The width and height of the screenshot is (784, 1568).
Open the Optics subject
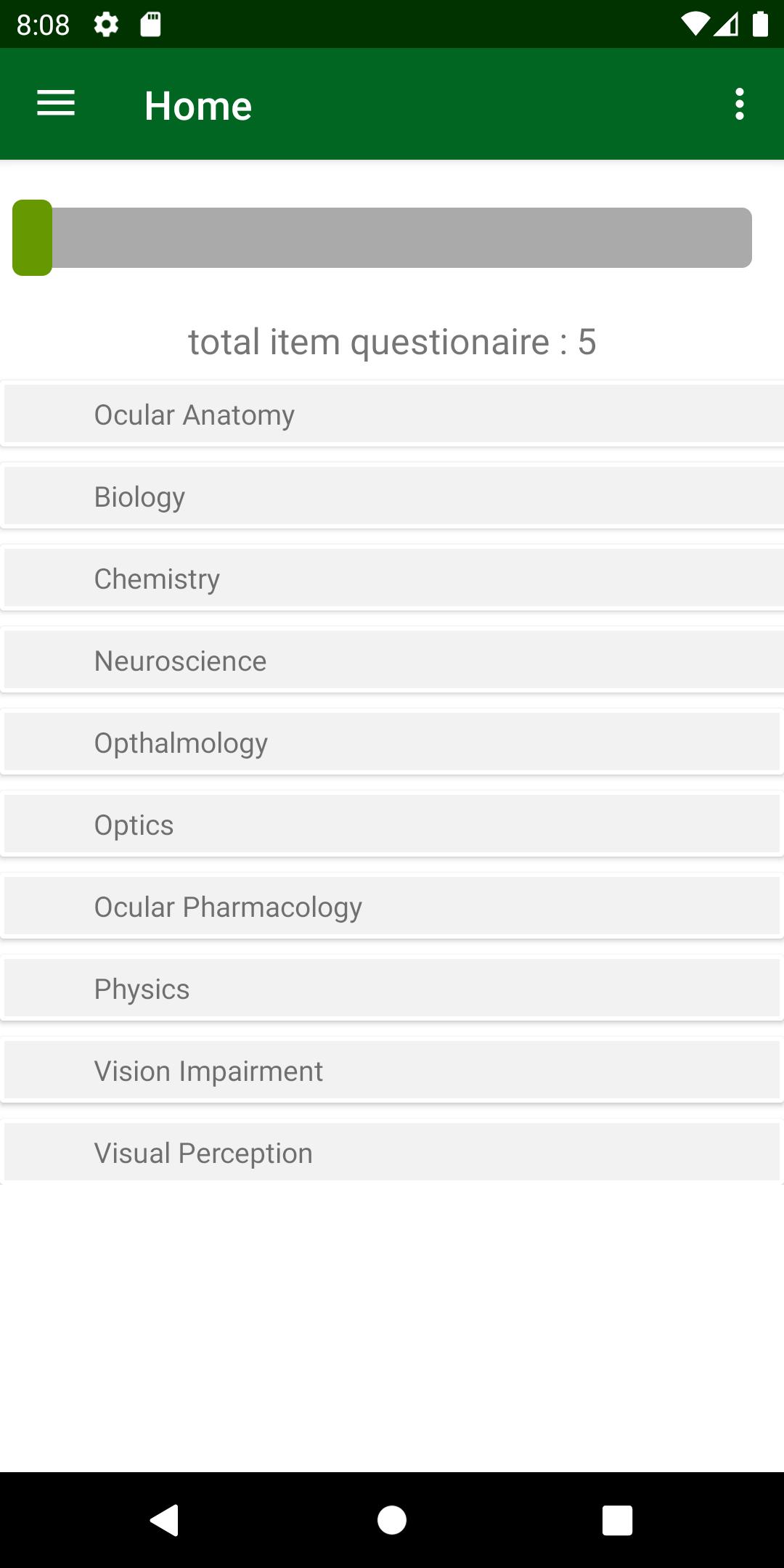[x=392, y=825]
